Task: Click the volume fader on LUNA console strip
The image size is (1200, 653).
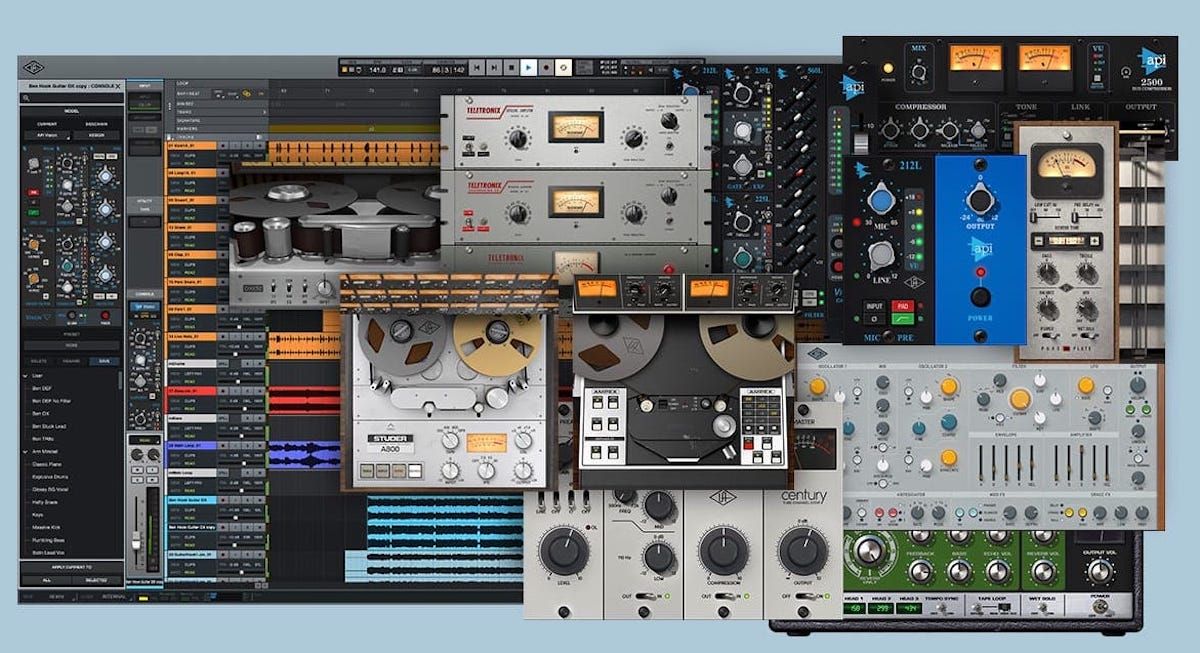Action: click(137, 540)
